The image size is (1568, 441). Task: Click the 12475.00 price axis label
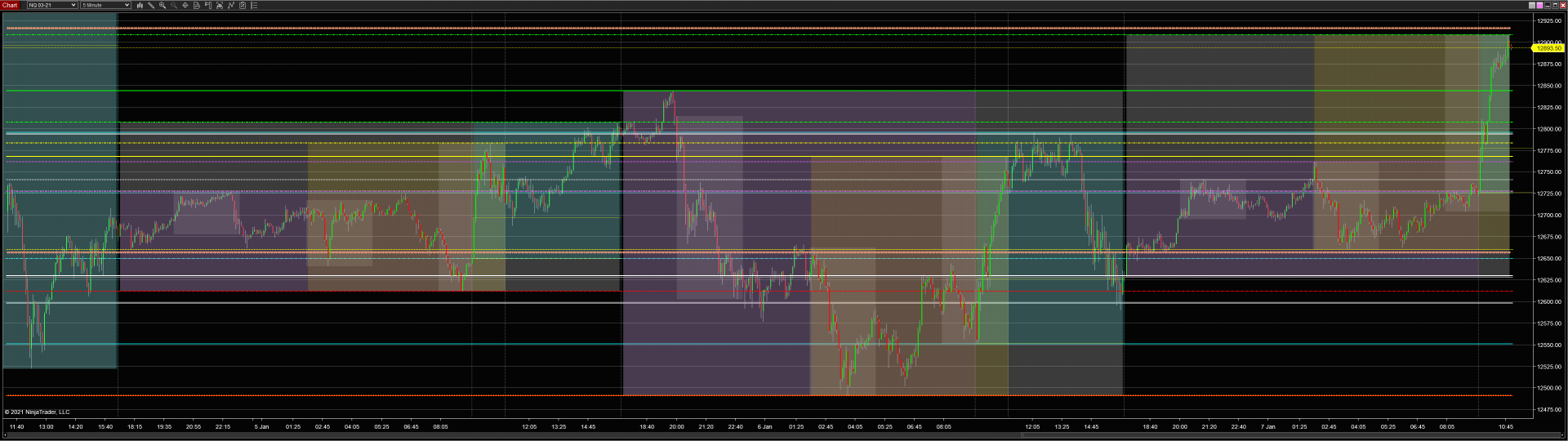pyautogui.click(x=1548, y=410)
